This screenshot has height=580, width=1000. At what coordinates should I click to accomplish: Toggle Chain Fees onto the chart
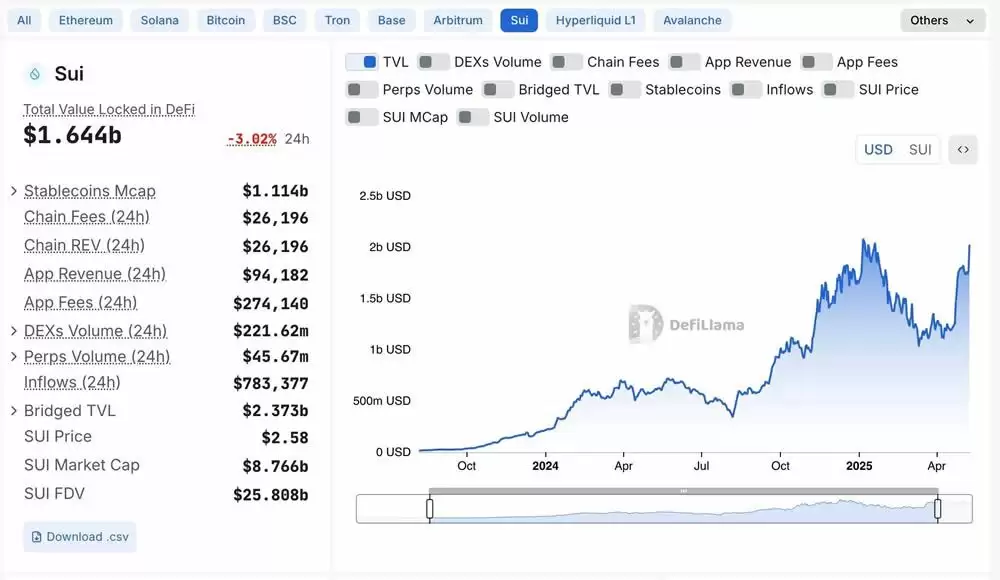pos(566,61)
